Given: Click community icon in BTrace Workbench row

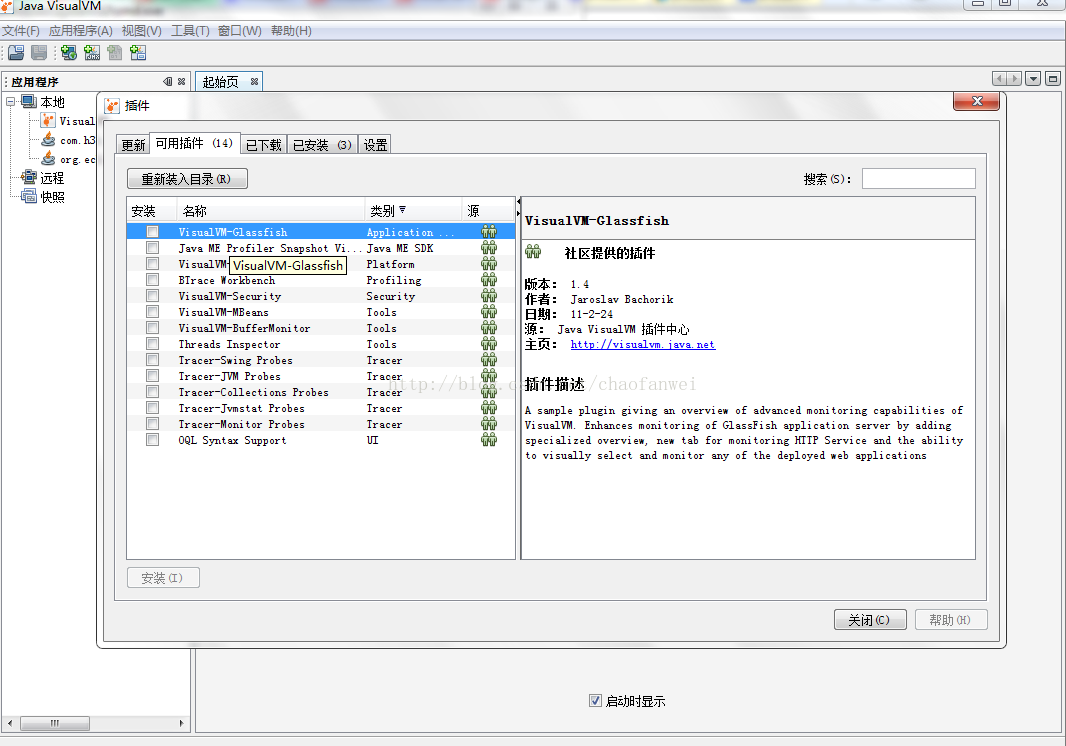Looking at the screenshot, I should pos(489,279).
